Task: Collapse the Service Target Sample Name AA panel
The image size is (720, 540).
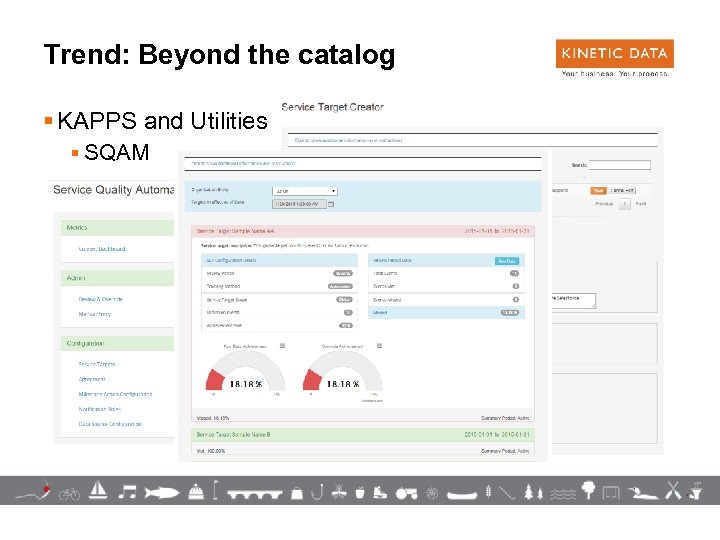Action: [363, 231]
